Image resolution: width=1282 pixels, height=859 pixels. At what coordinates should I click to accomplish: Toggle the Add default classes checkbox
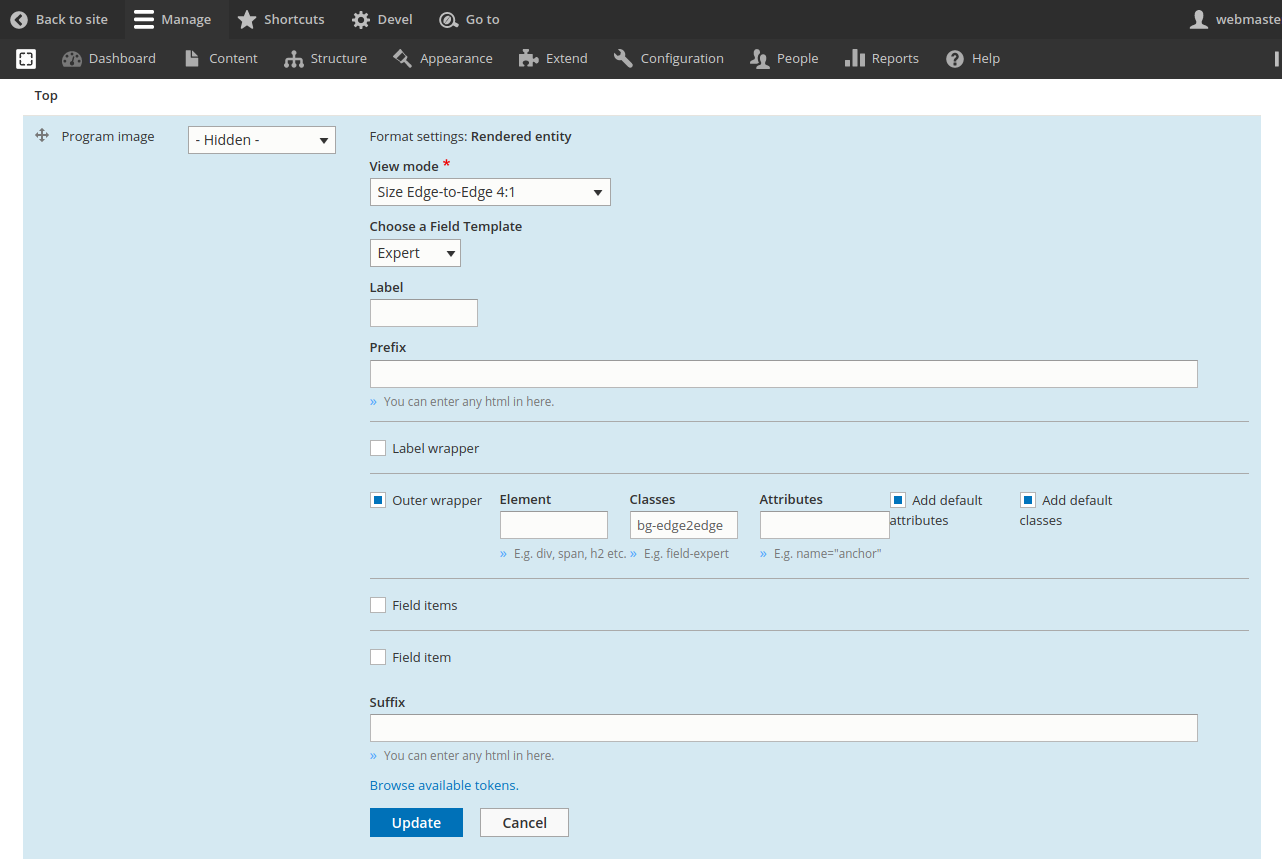pos(1028,500)
